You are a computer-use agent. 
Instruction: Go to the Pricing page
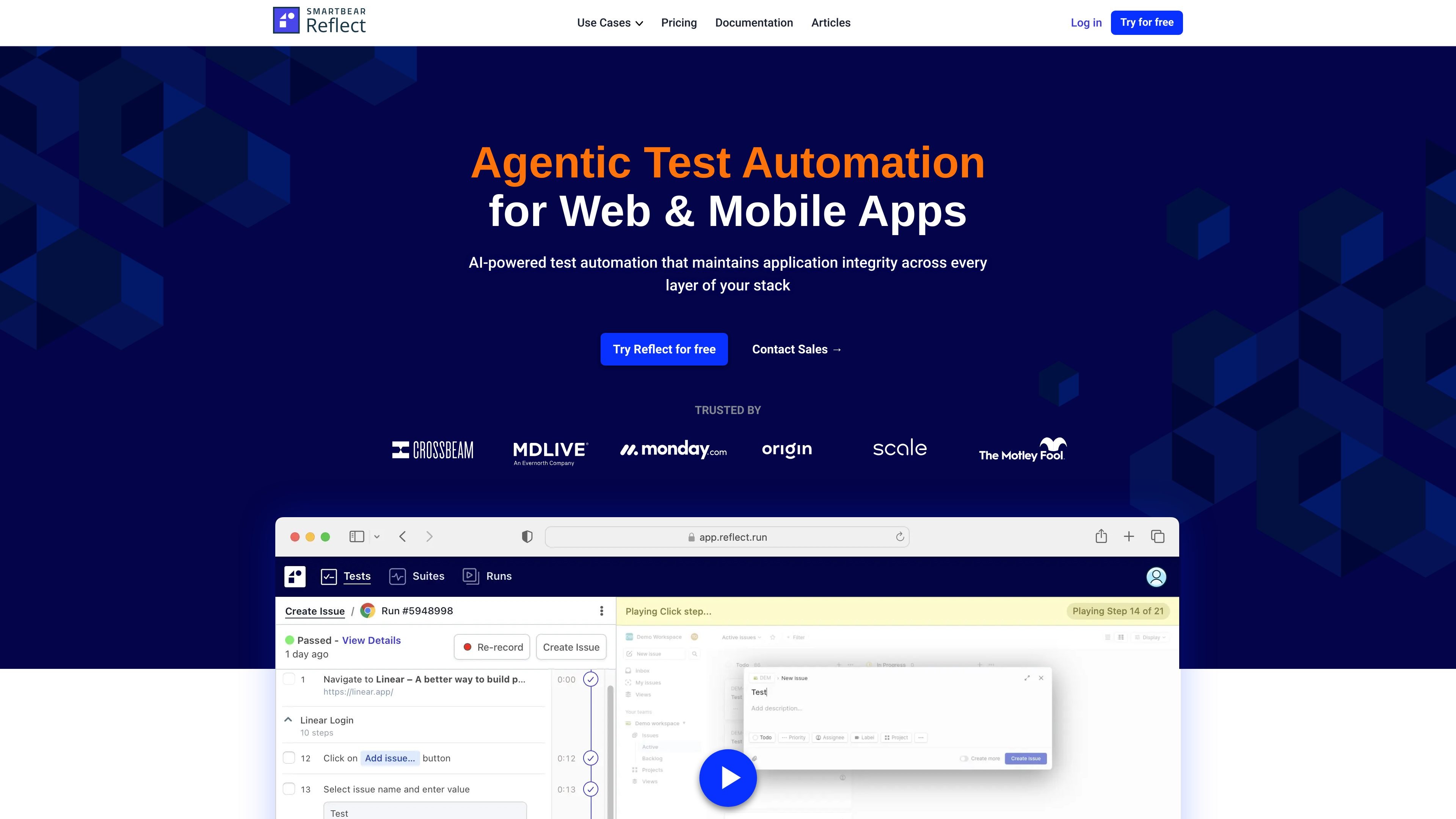click(x=679, y=23)
